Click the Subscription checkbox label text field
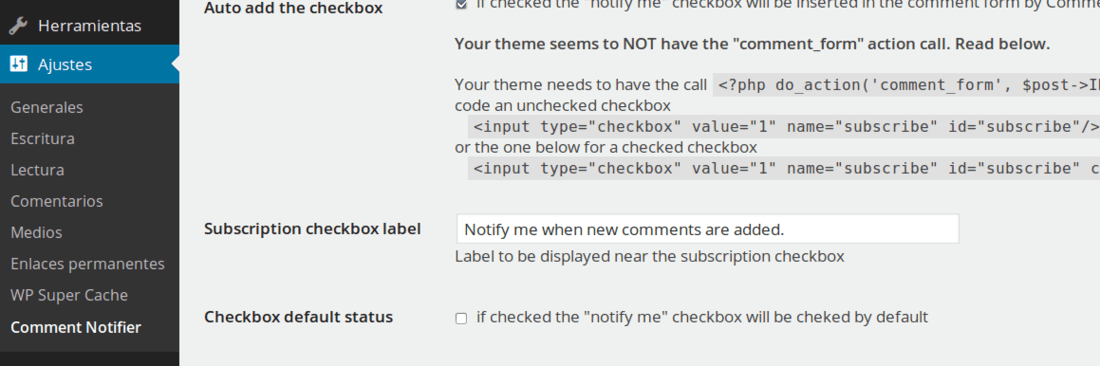The width and height of the screenshot is (1100, 366). 707,229
